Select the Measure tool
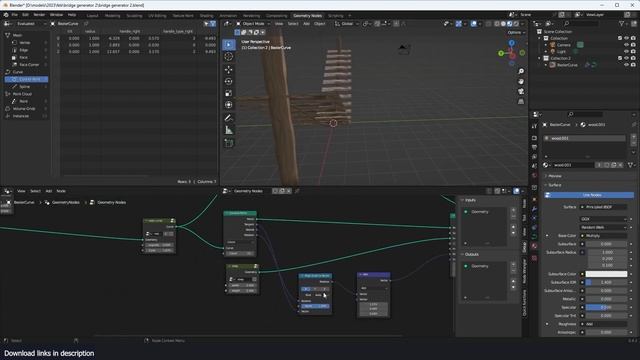Screen dimensions: 640x360 point(229,130)
